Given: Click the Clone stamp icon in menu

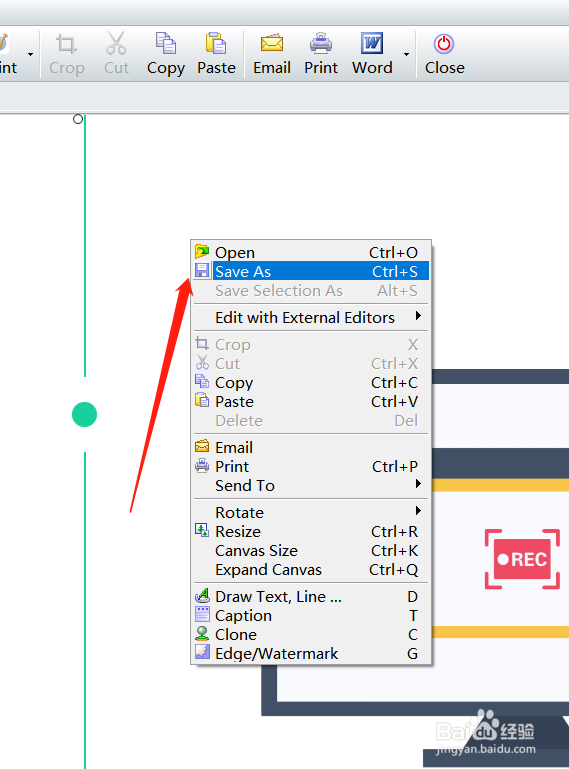Looking at the screenshot, I should tap(202, 633).
